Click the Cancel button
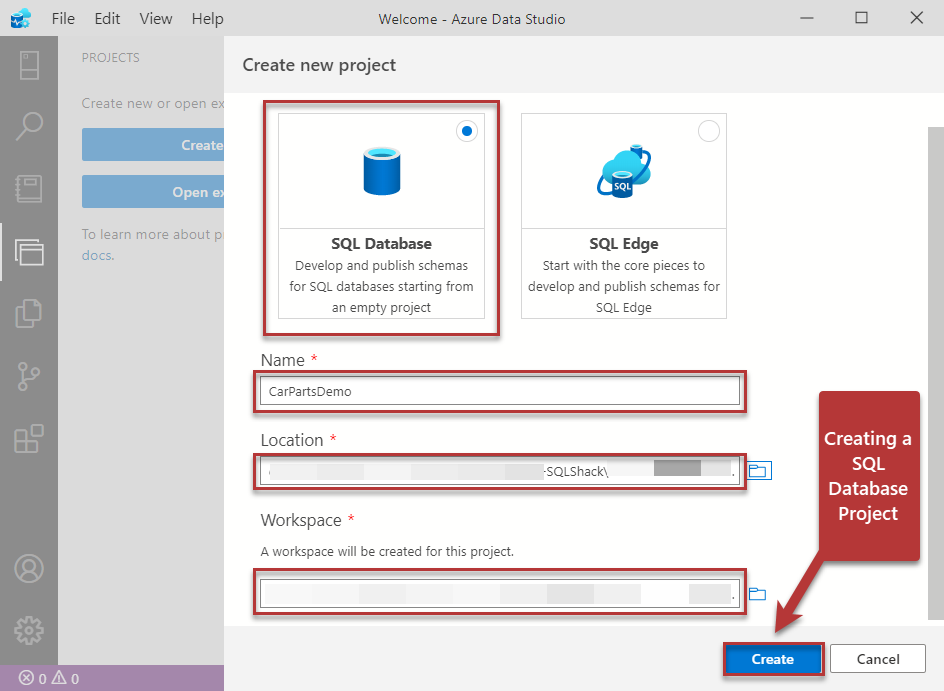Image resolution: width=944 pixels, height=691 pixels. click(x=877, y=659)
